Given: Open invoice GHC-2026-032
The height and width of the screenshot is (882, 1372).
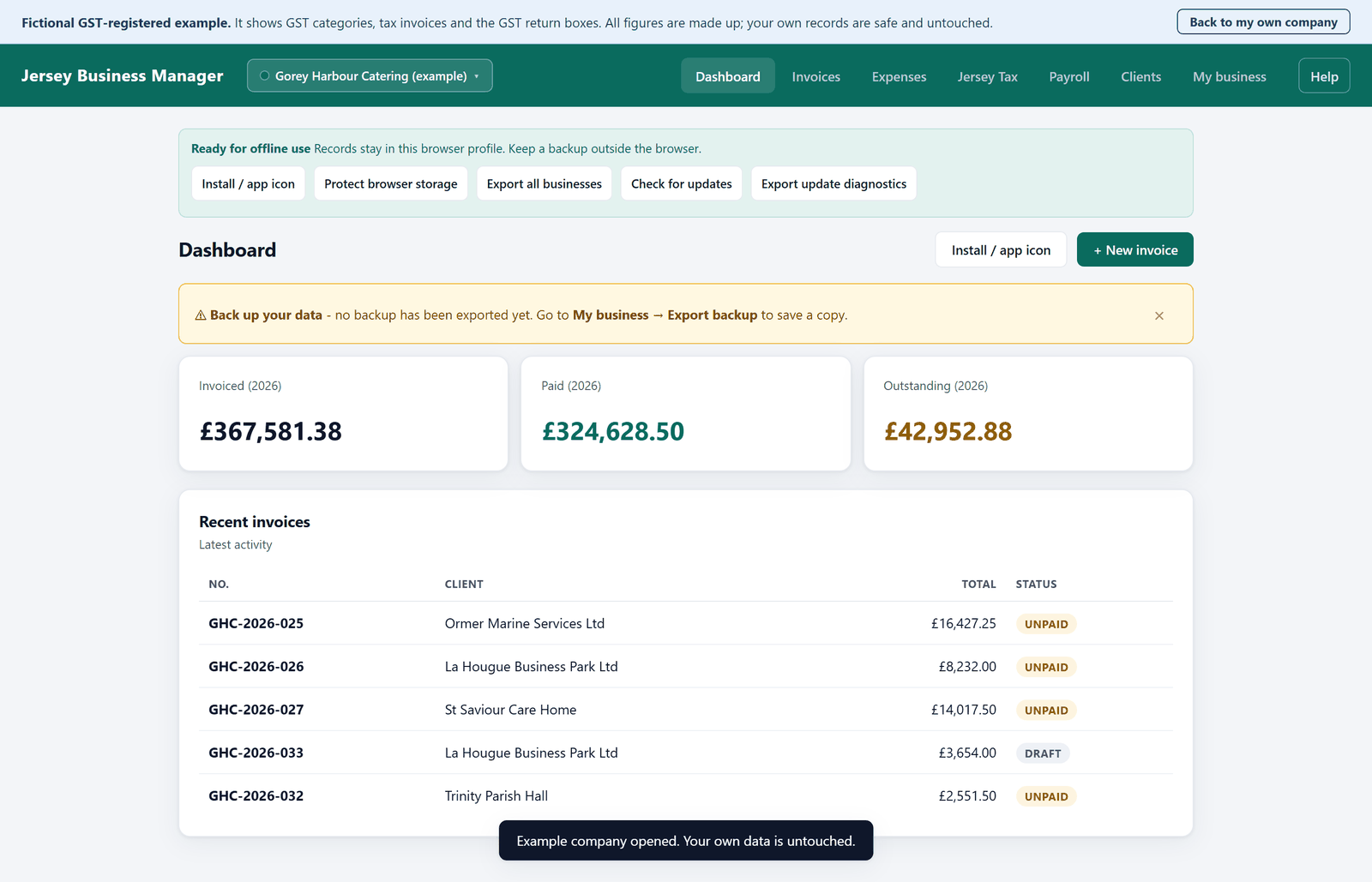Looking at the screenshot, I should [x=256, y=795].
